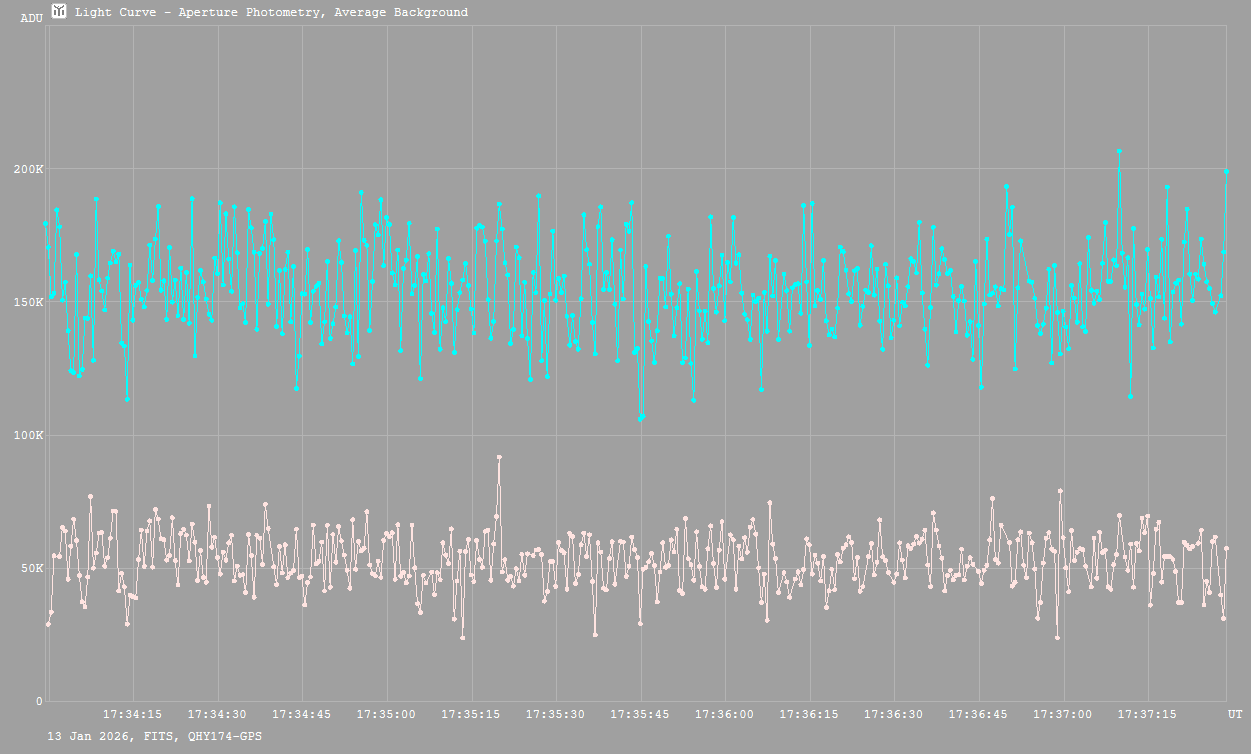Select the highest pink data point peak

pos(499,457)
